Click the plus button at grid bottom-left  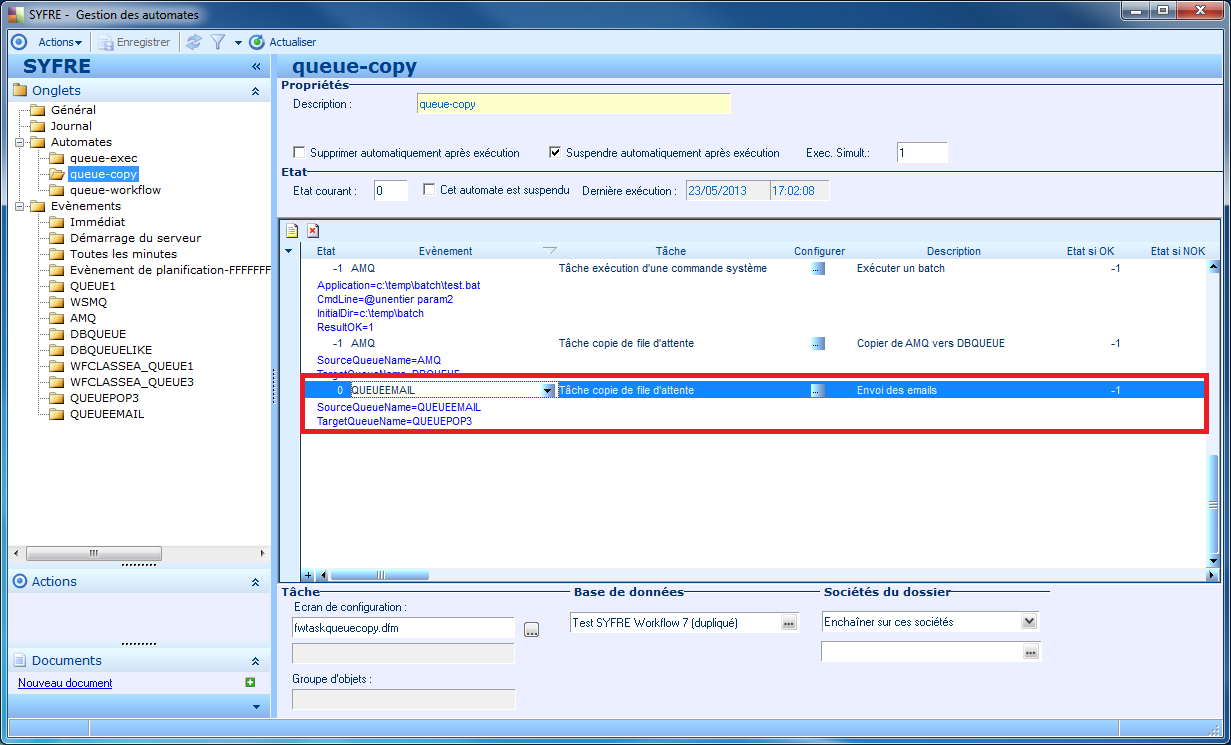308,575
